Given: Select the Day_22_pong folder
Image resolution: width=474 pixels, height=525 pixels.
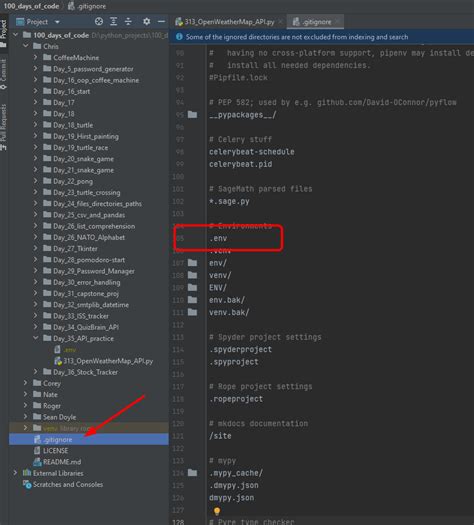Looking at the screenshot, I should (x=68, y=181).
